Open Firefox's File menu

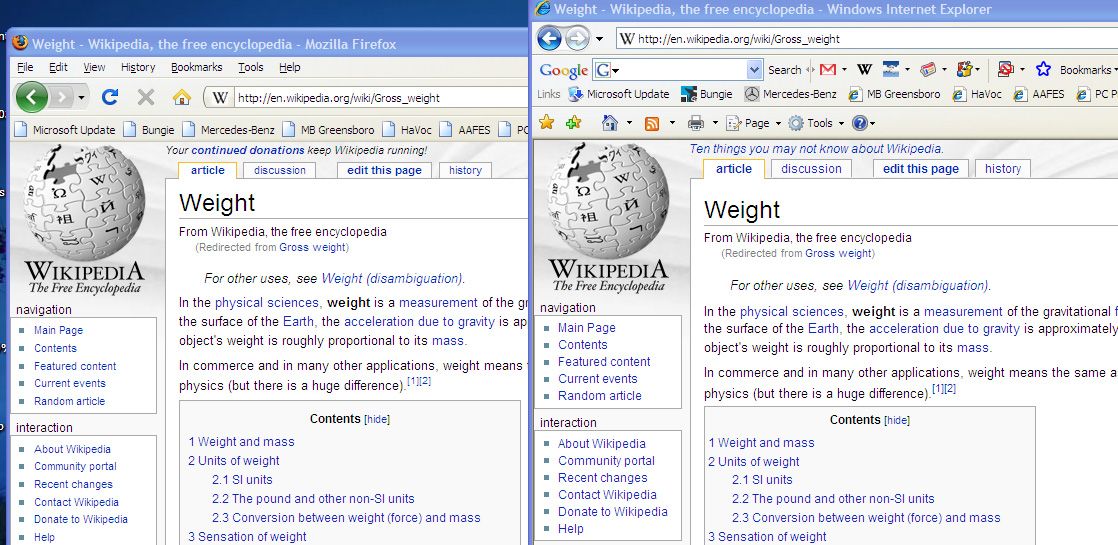tap(25, 67)
